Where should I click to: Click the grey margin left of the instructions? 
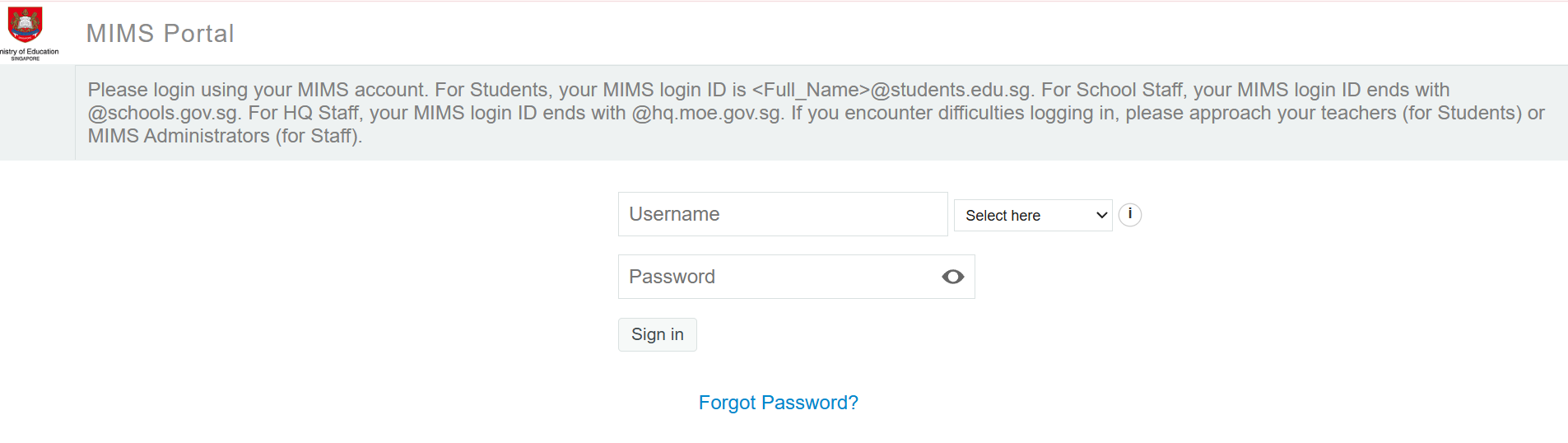pos(37,113)
